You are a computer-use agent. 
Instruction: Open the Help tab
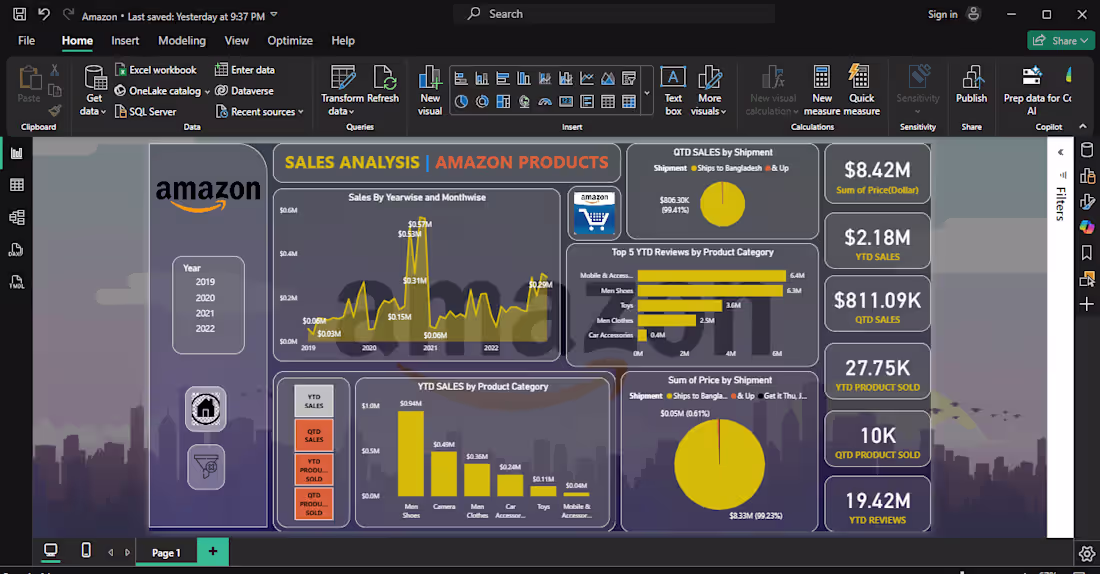(343, 41)
